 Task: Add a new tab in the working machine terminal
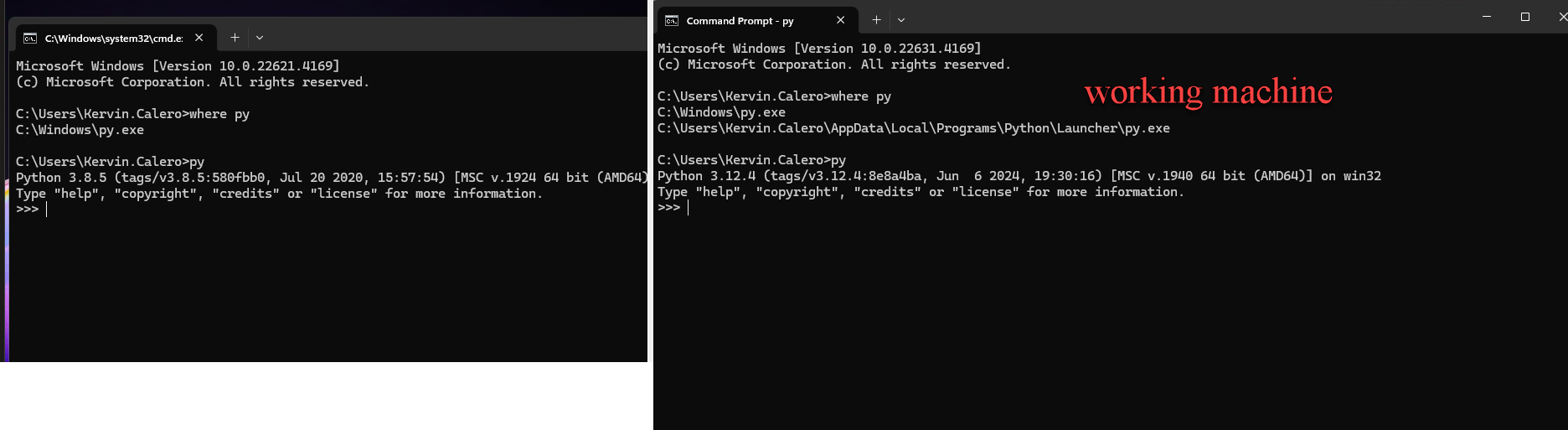pyautogui.click(x=876, y=20)
